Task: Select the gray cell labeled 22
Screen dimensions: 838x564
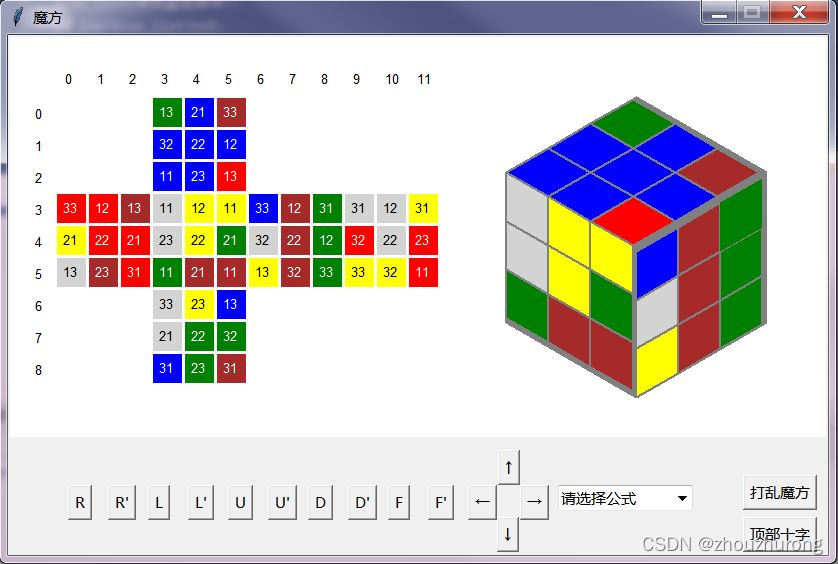Action: point(391,241)
